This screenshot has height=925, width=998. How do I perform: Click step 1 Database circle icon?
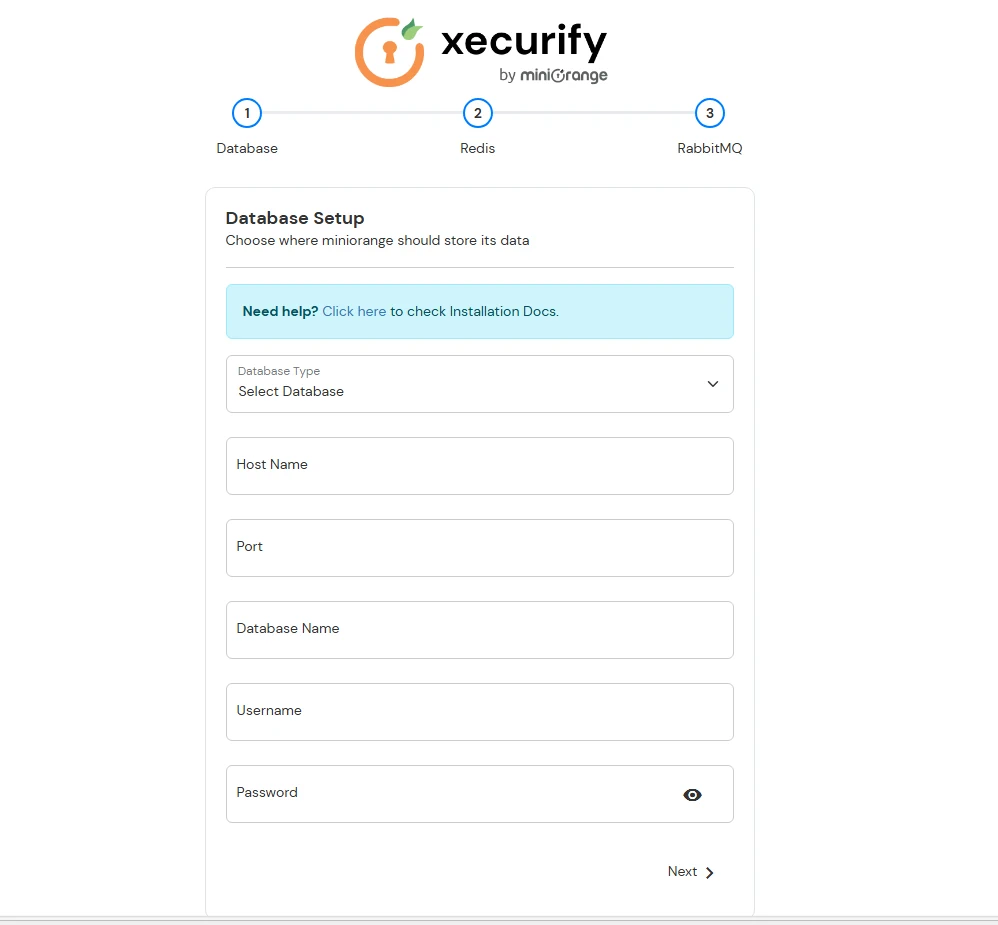click(x=247, y=113)
